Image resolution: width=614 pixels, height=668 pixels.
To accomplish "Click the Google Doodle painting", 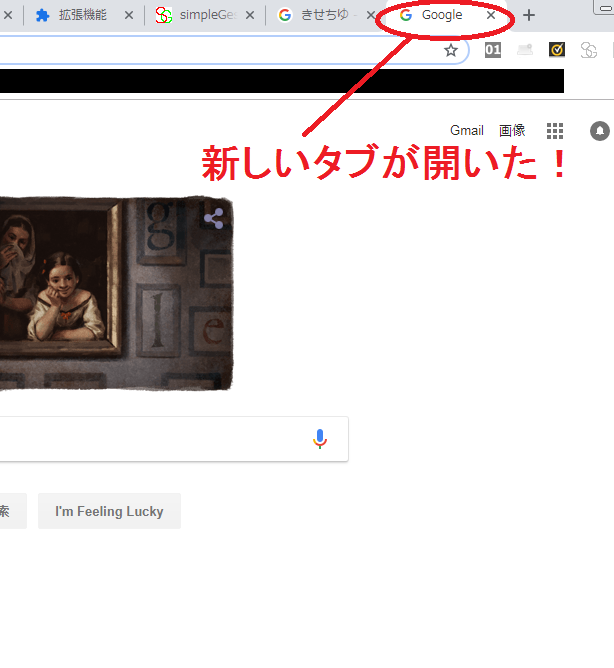I will click(x=116, y=294).
